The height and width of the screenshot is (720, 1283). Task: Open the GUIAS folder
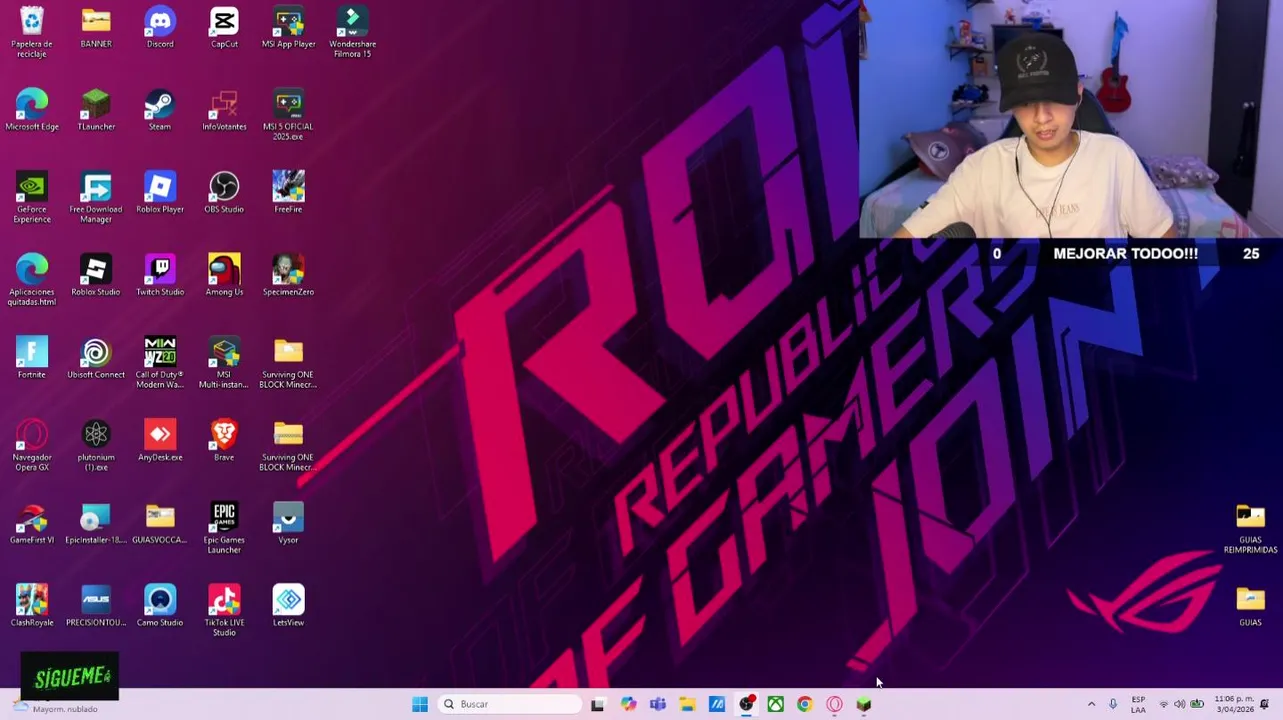(1250, 606)
